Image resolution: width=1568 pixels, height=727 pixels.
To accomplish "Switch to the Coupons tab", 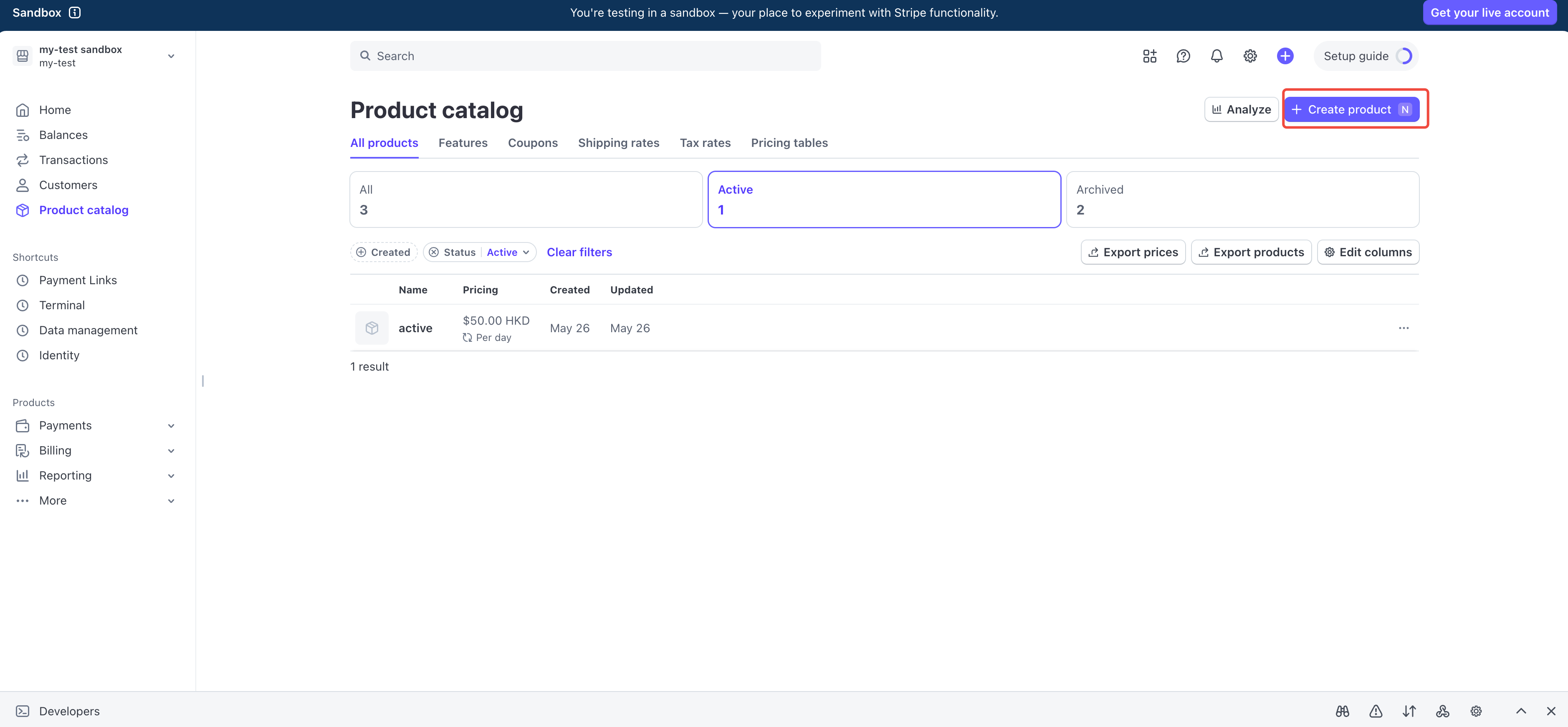I will click(533, 143).
